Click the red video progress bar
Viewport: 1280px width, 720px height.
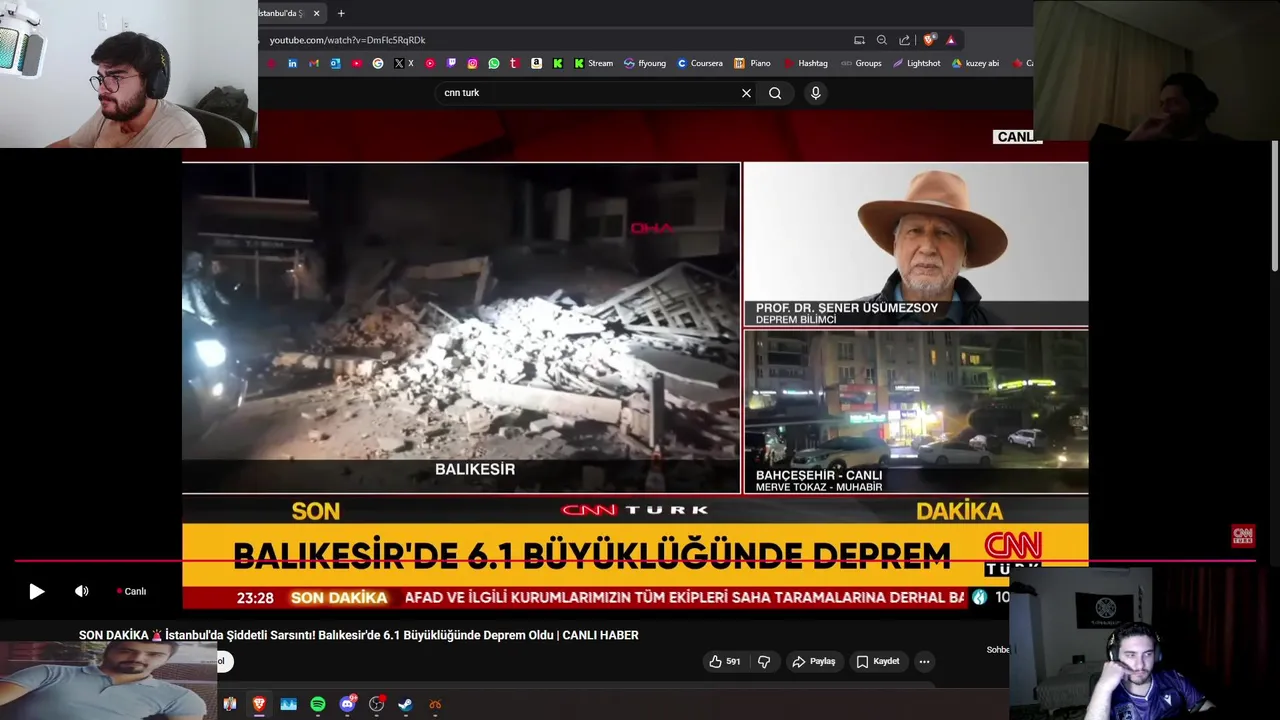634,561
